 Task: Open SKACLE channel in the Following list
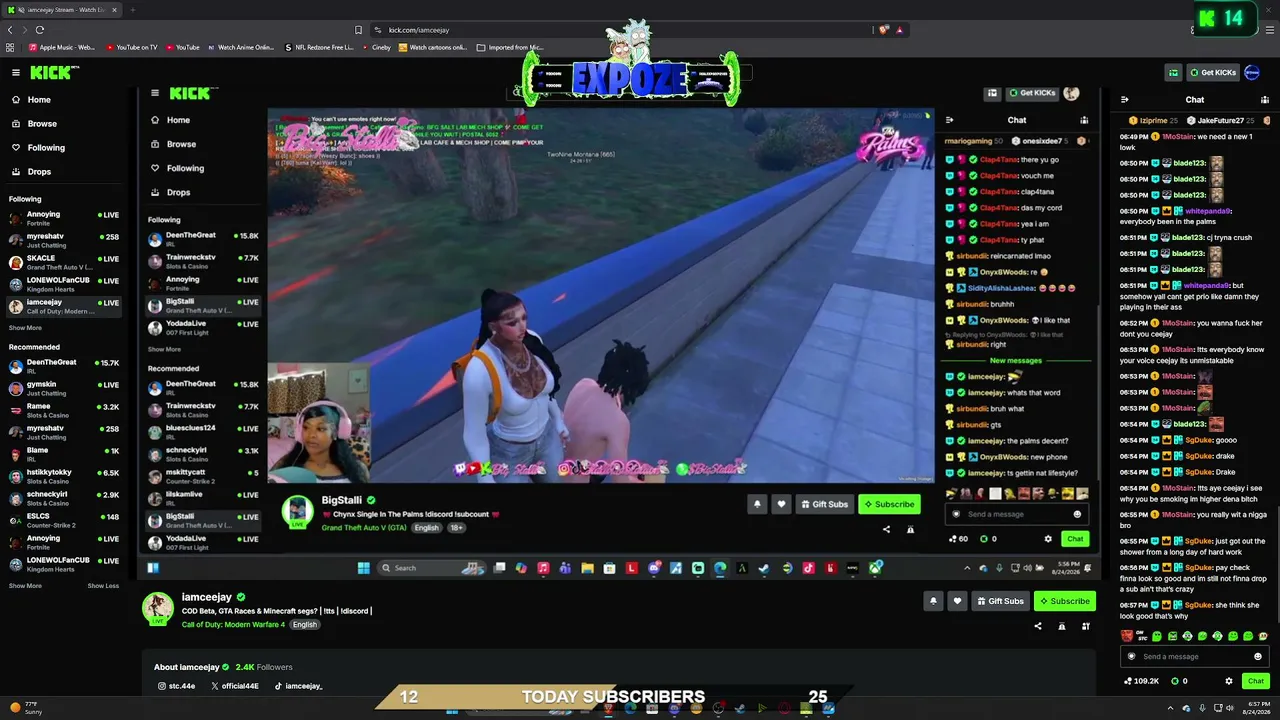pos(64,262)
